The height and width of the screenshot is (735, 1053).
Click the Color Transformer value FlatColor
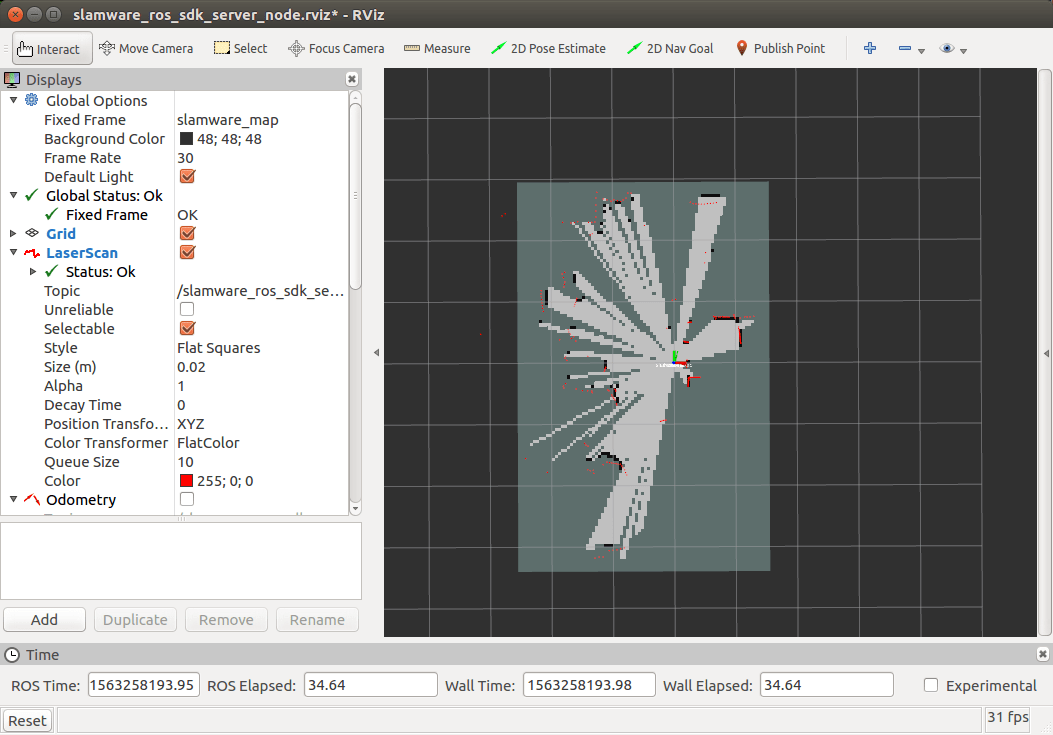(208, 443)
